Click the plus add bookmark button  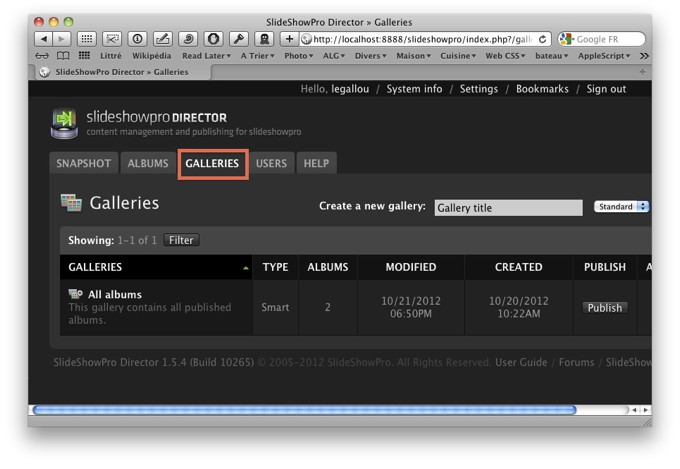pos(290,39)
